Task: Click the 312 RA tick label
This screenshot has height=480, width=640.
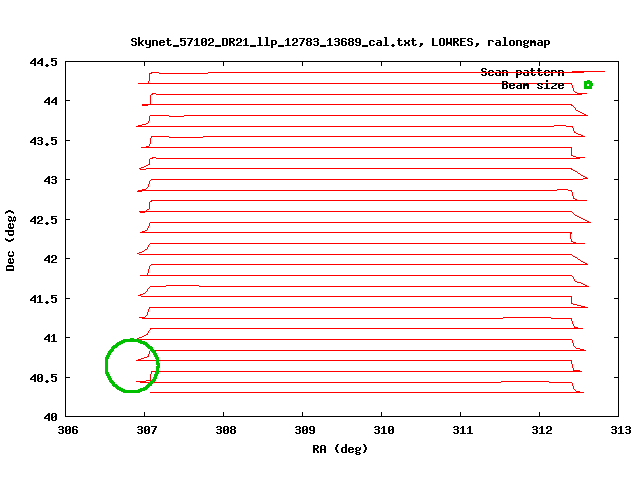Action: 542,430
